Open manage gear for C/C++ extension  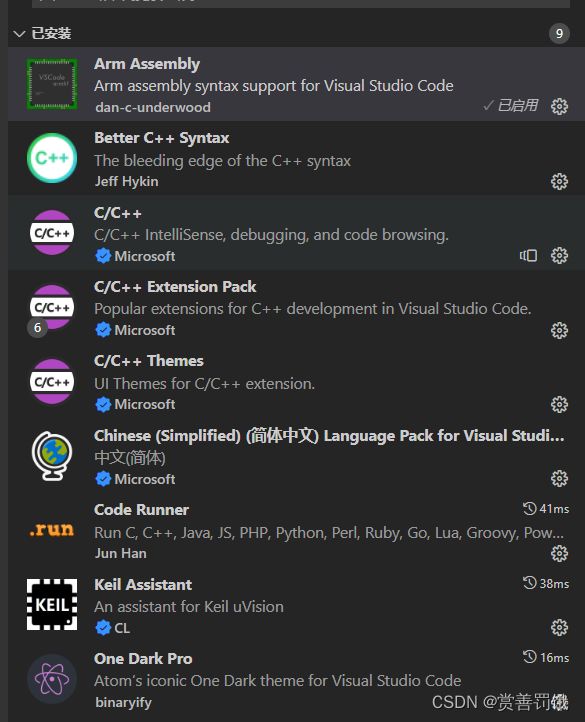coord(559,256)
